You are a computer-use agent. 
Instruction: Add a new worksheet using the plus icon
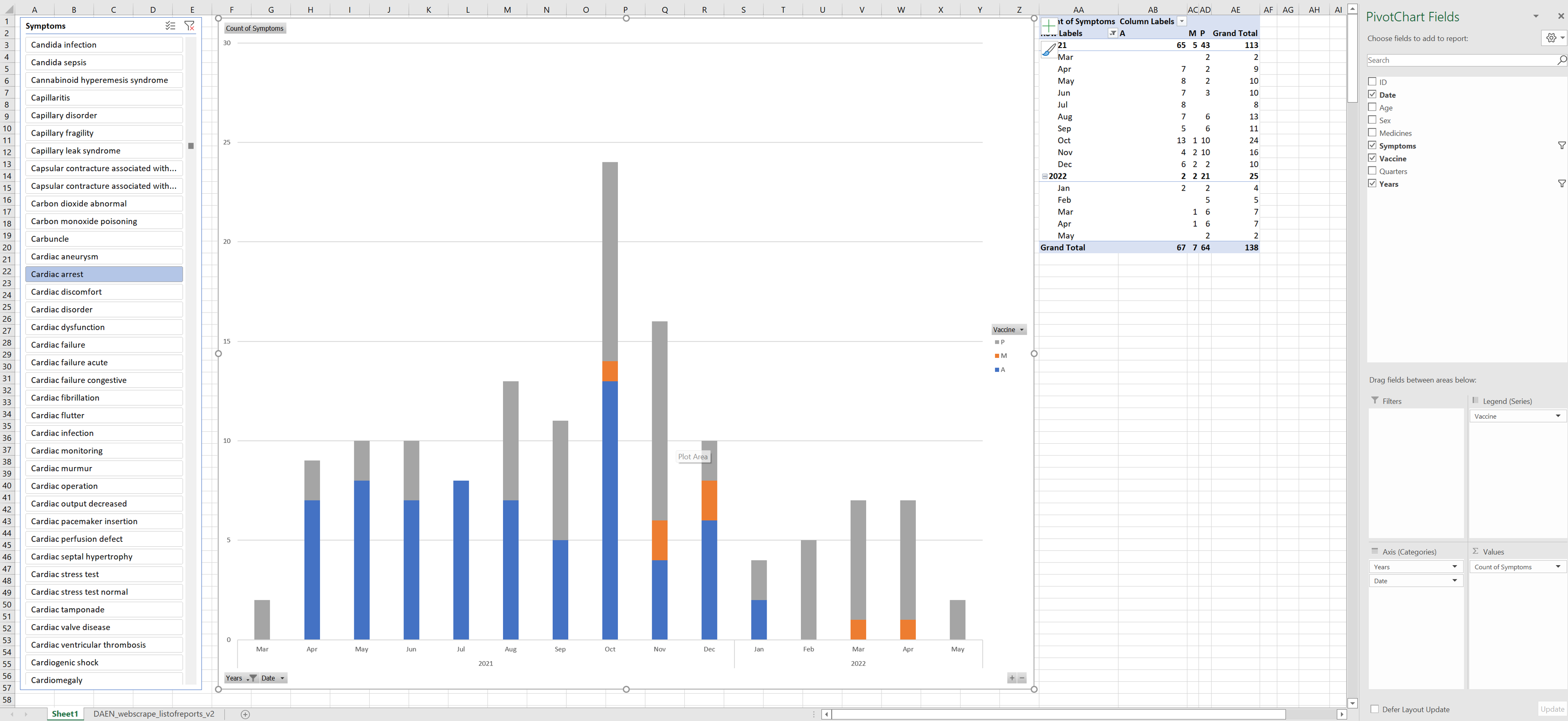[x=245, y=714]
